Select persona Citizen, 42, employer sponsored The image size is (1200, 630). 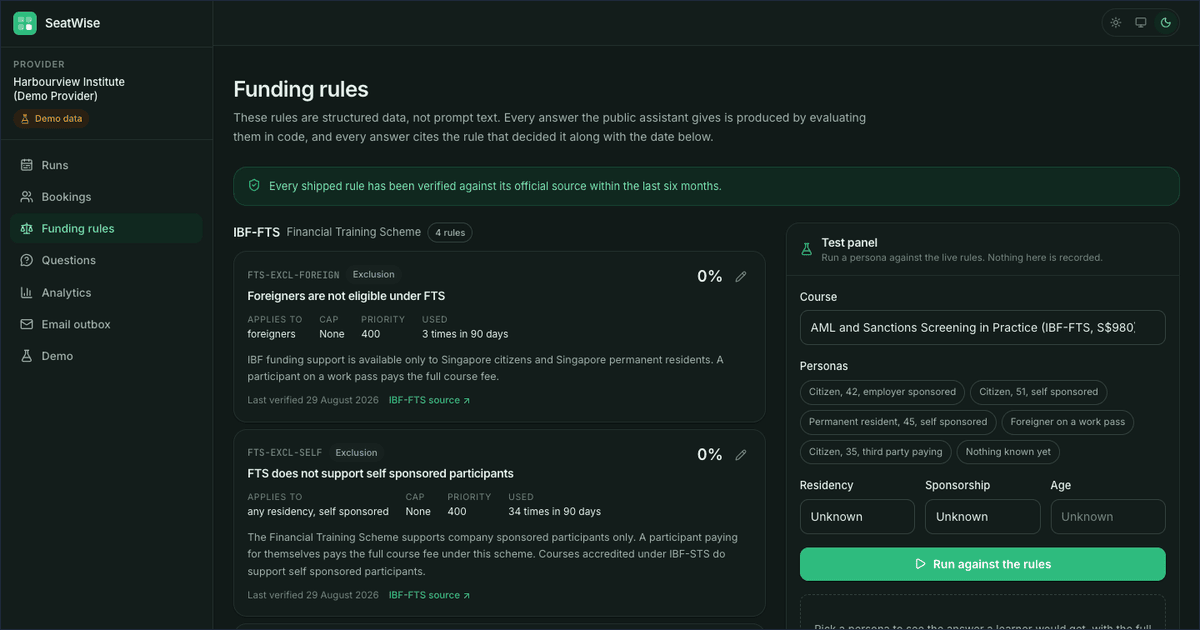point(882,392)
